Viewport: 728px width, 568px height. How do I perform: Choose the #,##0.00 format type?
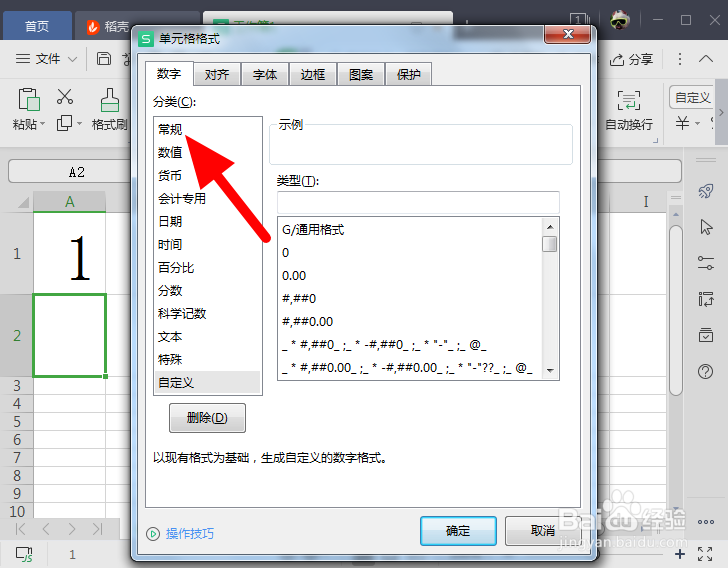coord(410,321)
